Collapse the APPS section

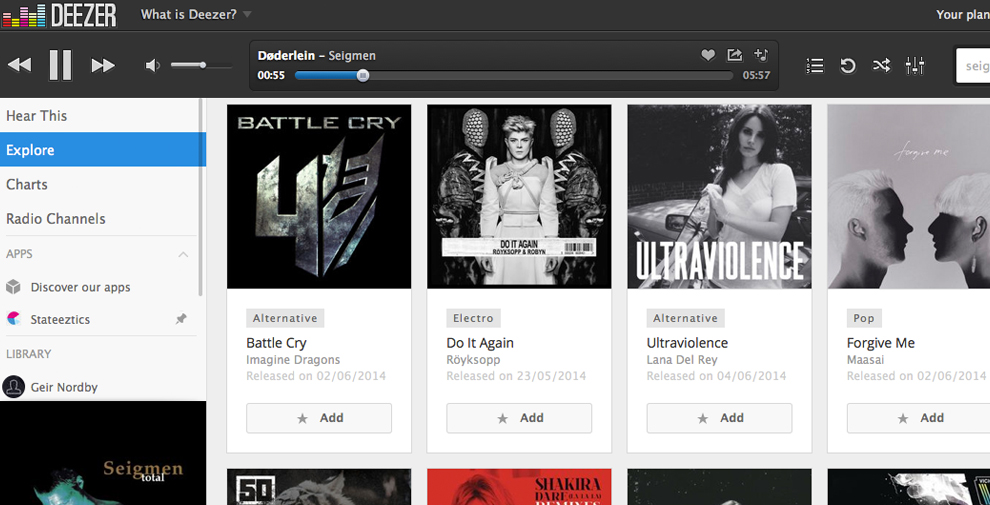(x=183, y=254)
